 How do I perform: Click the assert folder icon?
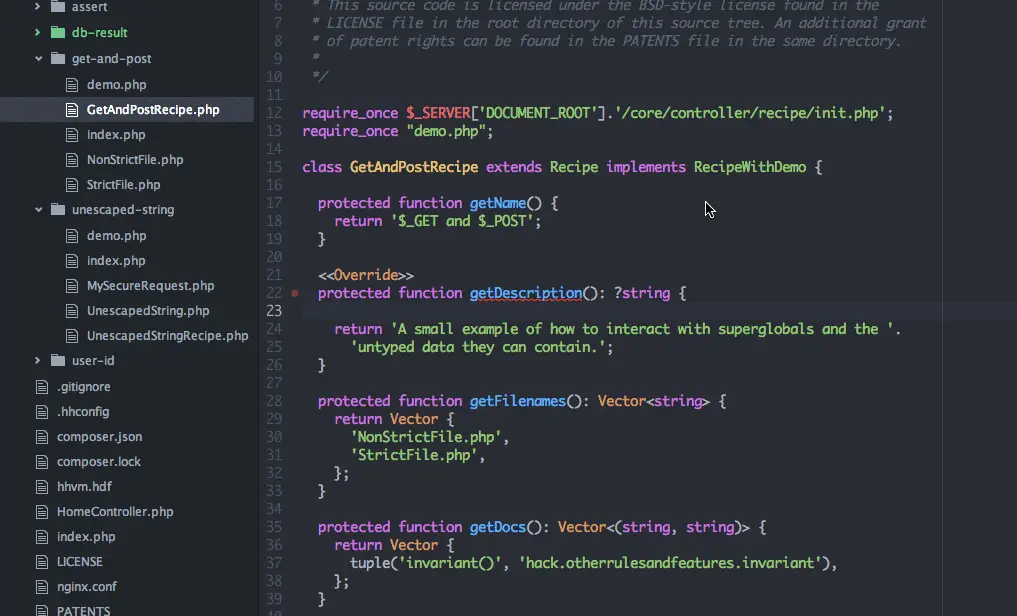click(58, 6)
